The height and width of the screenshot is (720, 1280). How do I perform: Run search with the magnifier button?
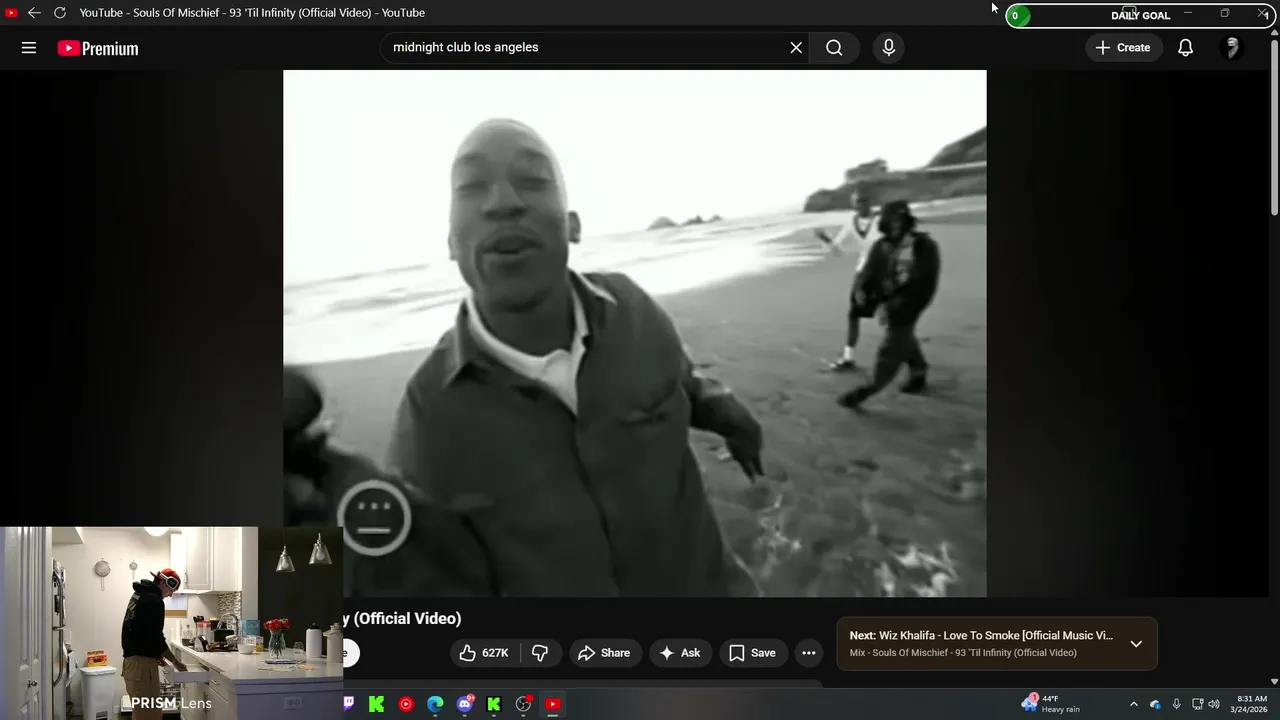click(x=834, y=48)
